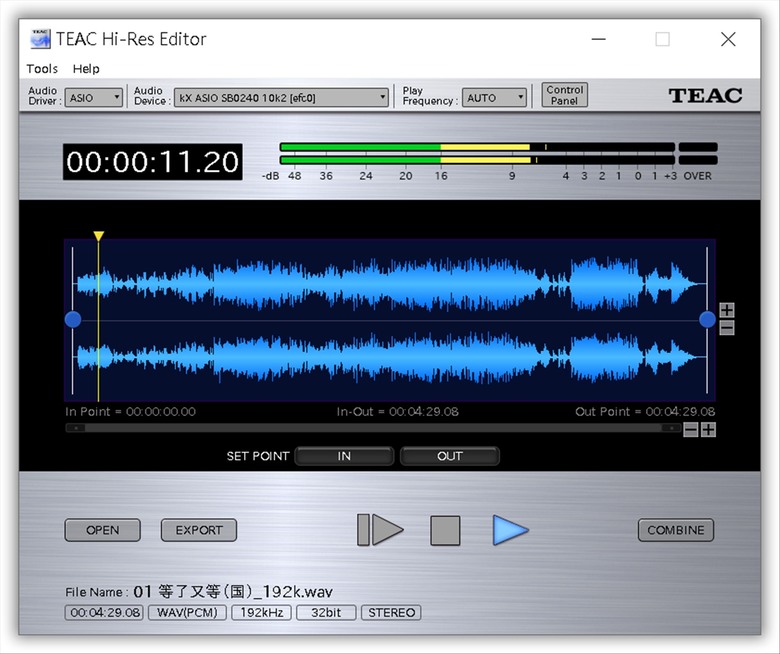Zoom out timeline with horizontal minus icon
Image resolution: width=780 pixels, height=654 pixels.
tap(690, 429)
